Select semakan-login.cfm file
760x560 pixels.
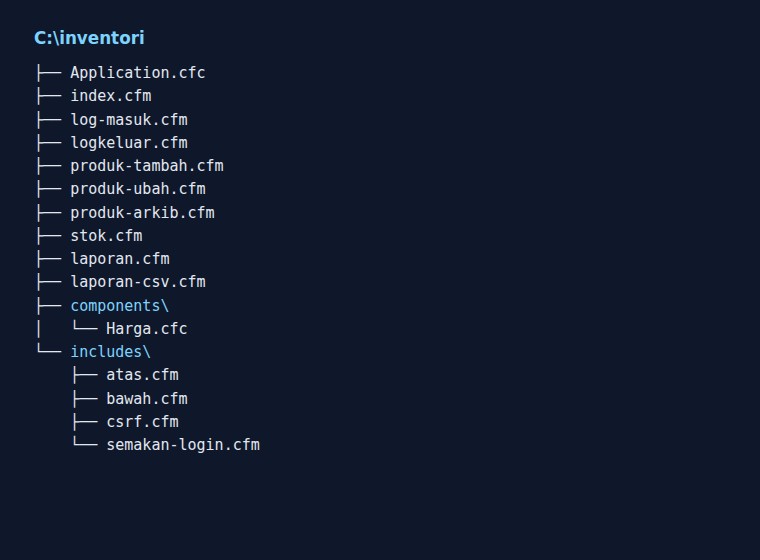pos(183,445)
